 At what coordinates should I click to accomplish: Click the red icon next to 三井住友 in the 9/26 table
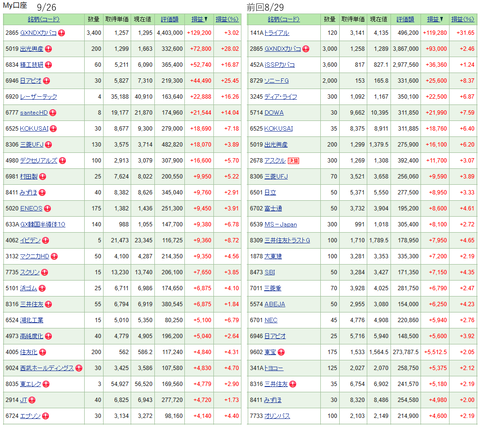coord(48,304)
